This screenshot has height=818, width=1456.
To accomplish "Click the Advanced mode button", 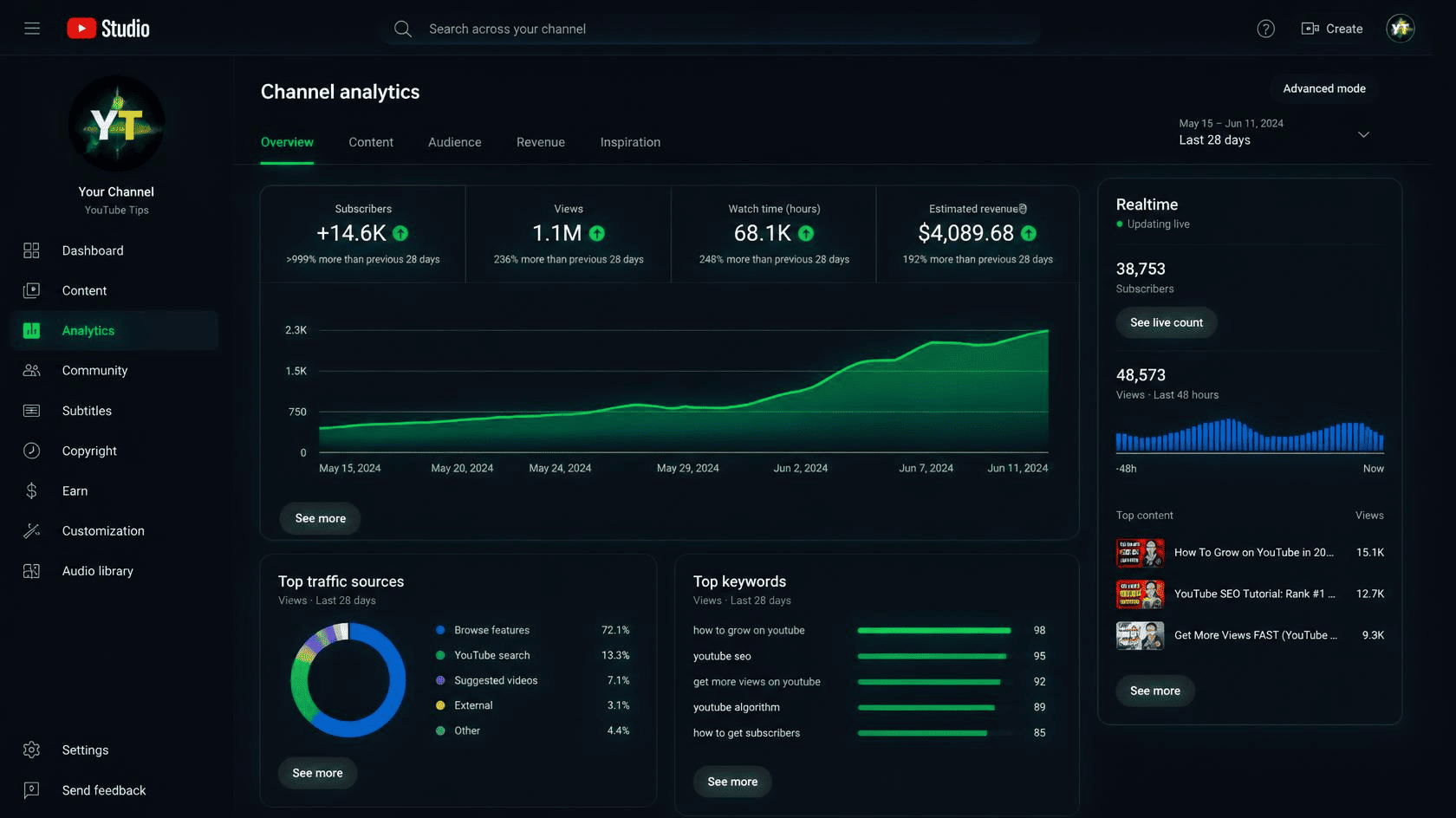I will (1323, 88).
